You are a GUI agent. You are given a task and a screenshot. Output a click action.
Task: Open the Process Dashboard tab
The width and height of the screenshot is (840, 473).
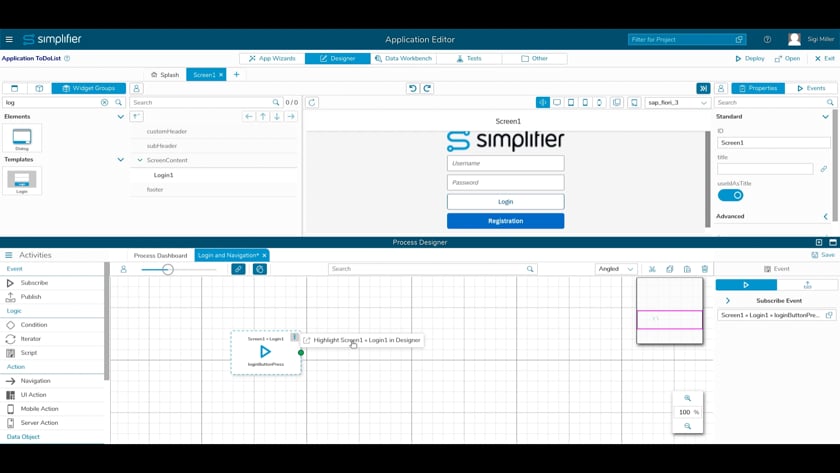tap(160, 255)
